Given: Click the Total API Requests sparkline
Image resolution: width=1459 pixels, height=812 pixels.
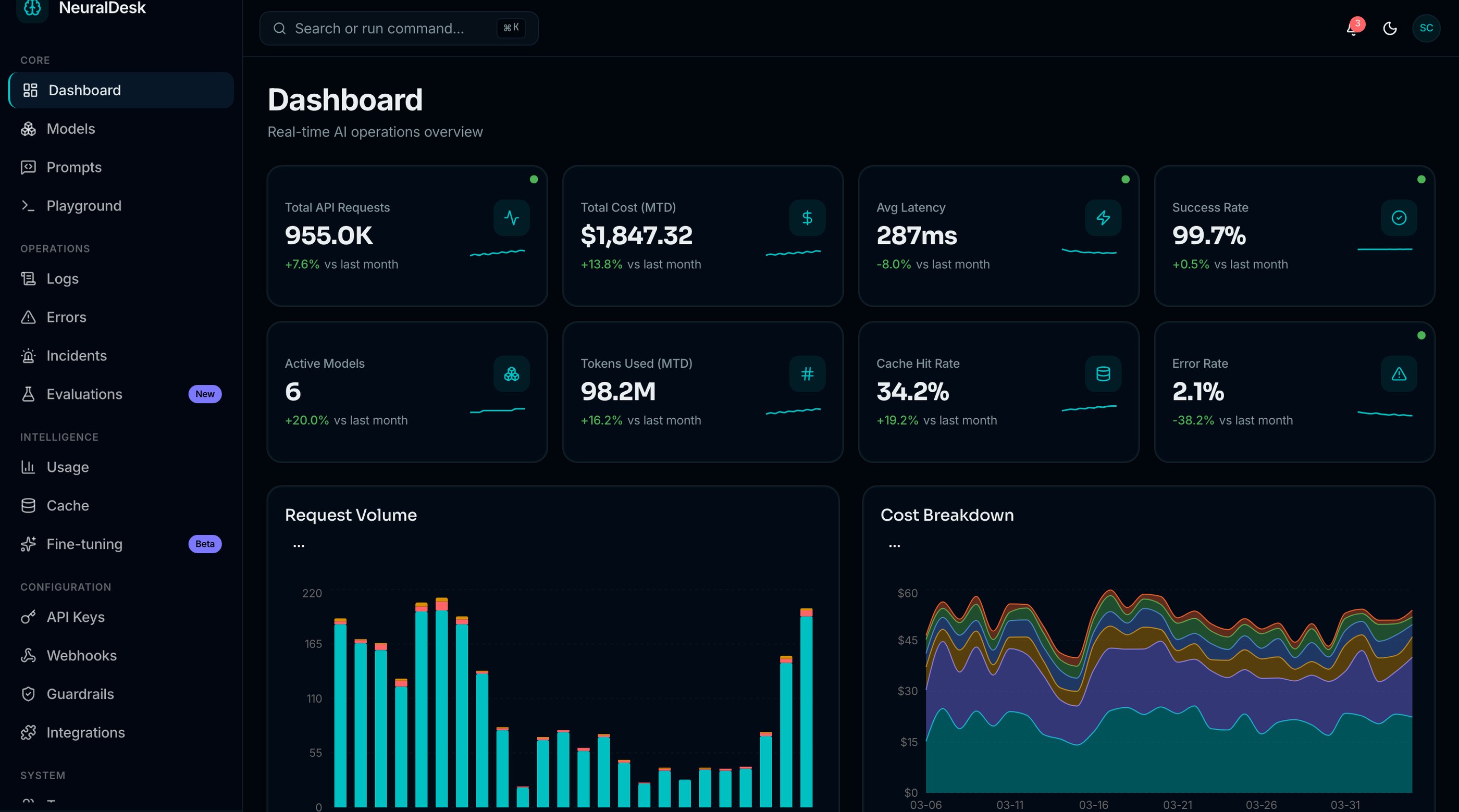Looking at the screenshot, I should [497, 253].
